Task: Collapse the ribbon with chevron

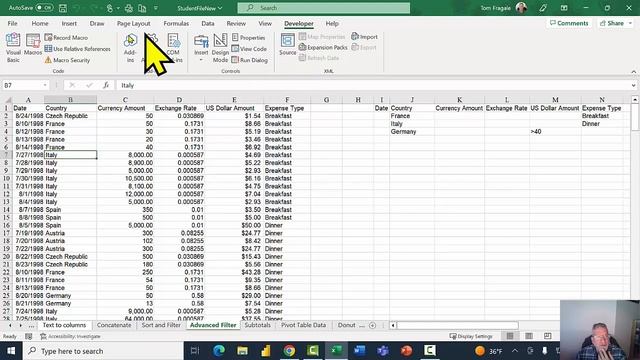Action: 633,72
